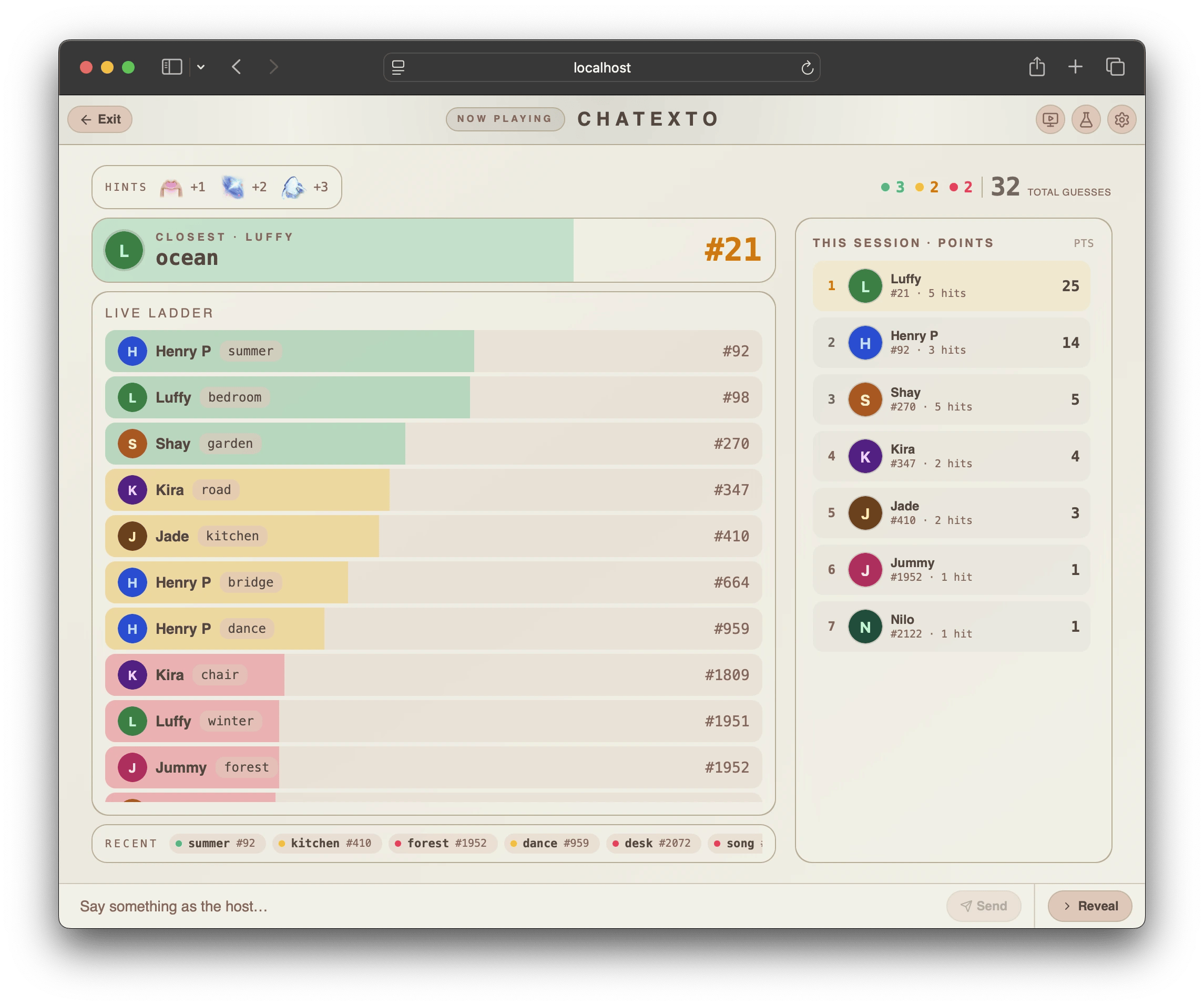1204x1006 pixels.
Task: Show tab overview icon
Action: [x=1115, y=67]
